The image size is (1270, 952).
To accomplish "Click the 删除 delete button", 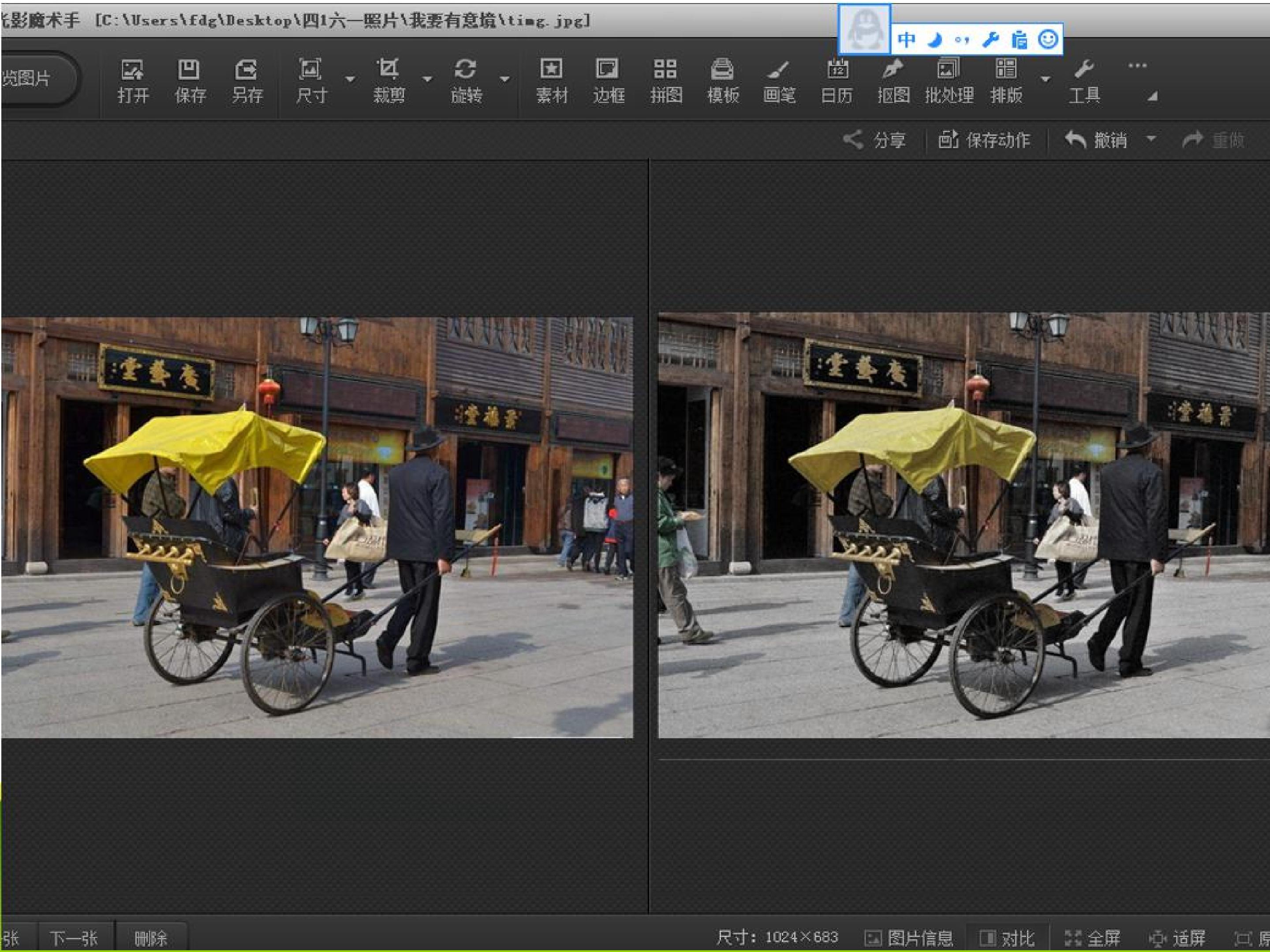I will [x=150, y=938].
